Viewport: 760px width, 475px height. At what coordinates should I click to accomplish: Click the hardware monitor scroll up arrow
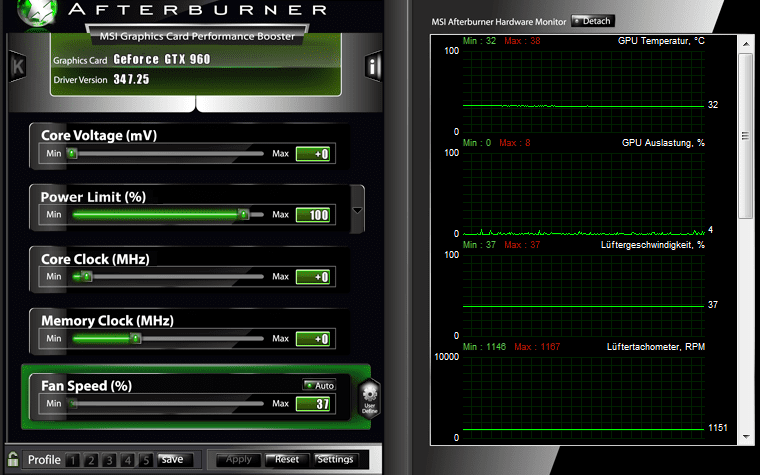point(745,44)
